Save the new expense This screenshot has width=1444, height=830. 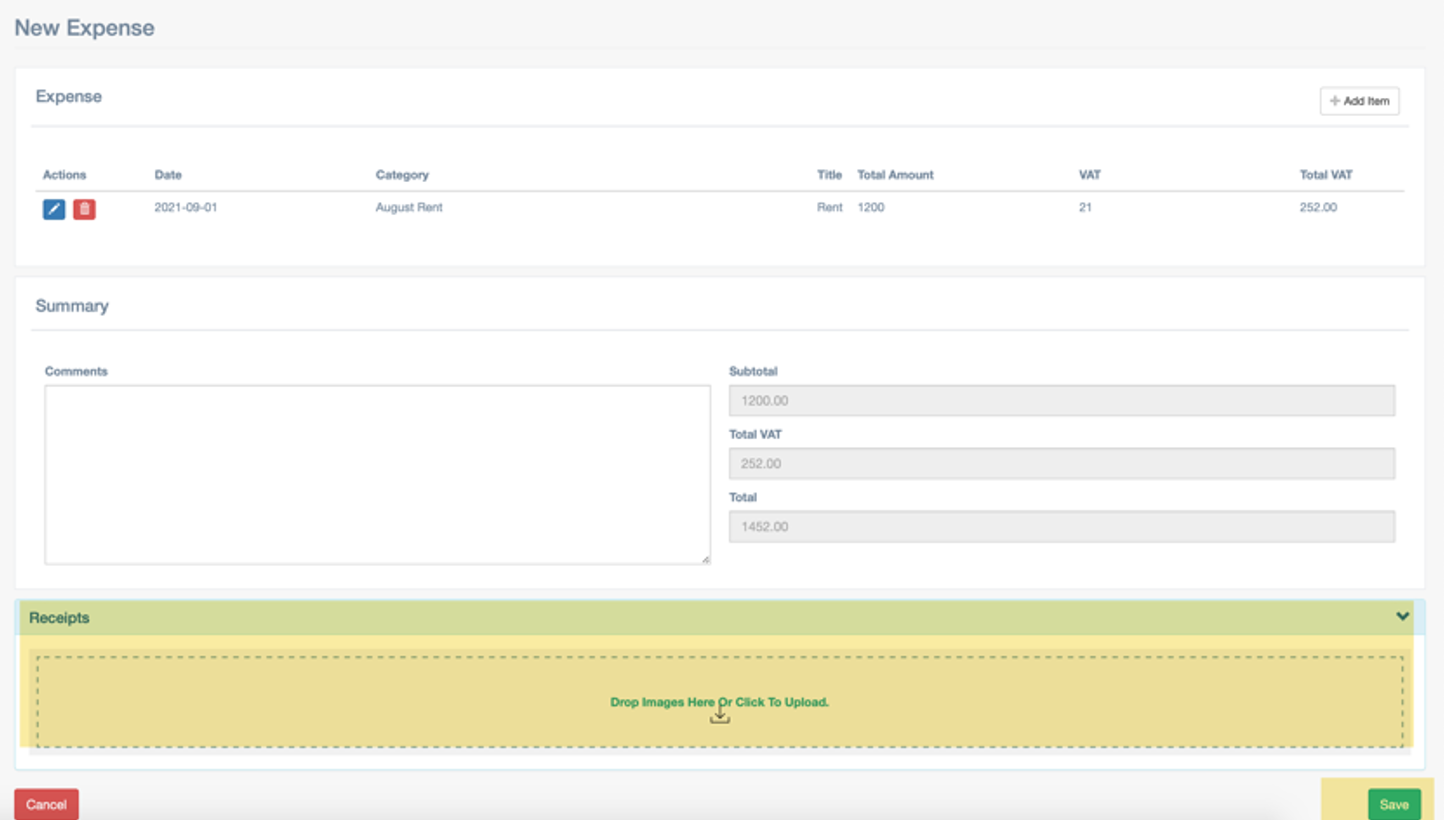pos(1394,805)
